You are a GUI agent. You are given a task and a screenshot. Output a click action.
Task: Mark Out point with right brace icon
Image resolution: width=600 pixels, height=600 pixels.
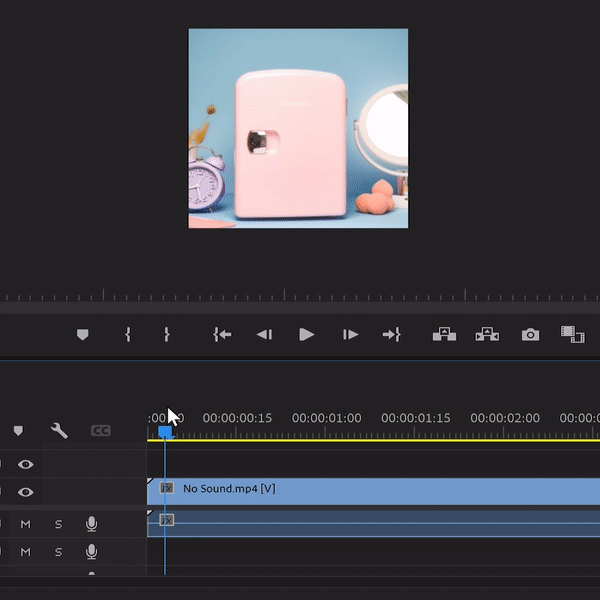[166, 335]
